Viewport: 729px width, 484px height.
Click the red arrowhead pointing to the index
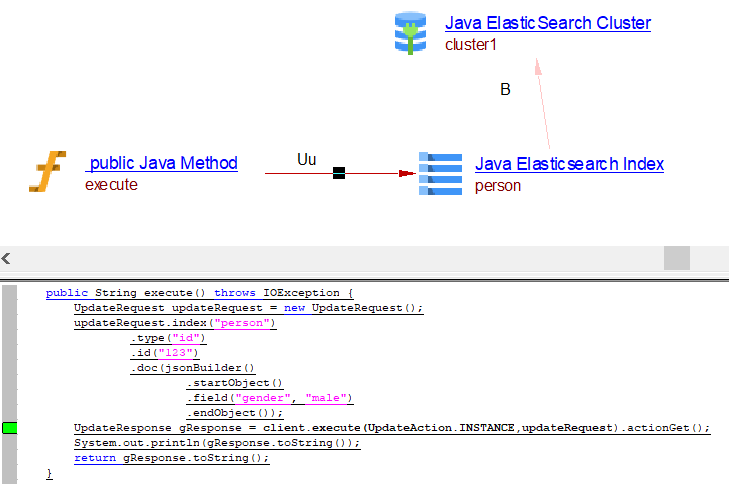(x=406, y=173)
